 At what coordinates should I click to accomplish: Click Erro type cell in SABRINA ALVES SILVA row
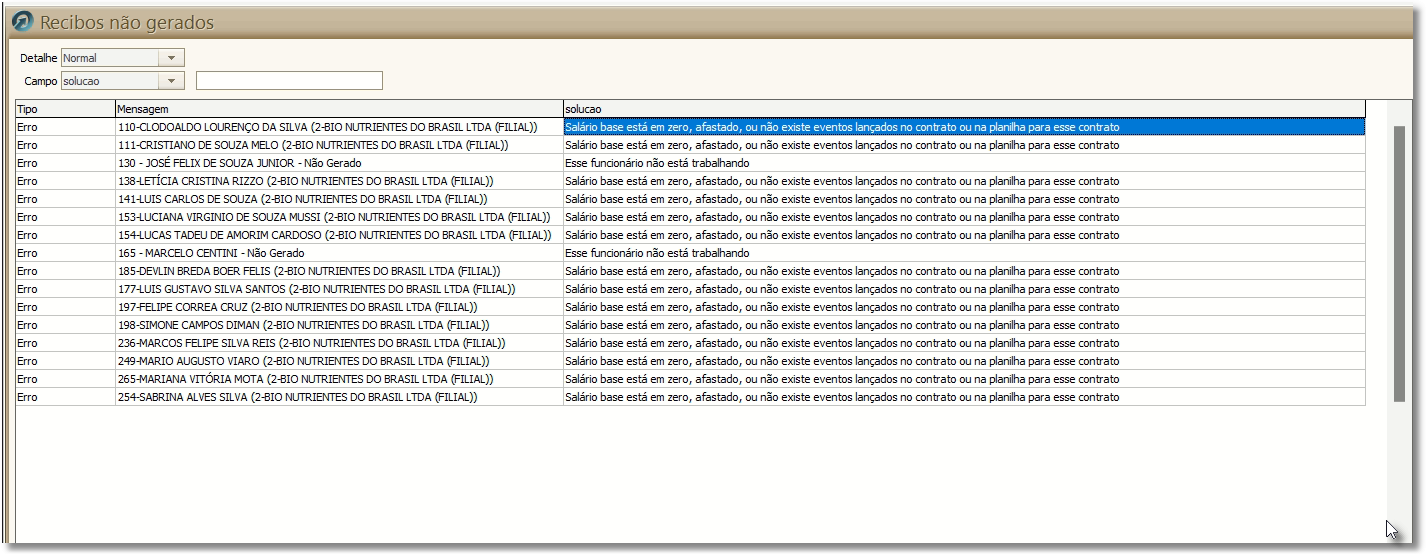point(65,397)
